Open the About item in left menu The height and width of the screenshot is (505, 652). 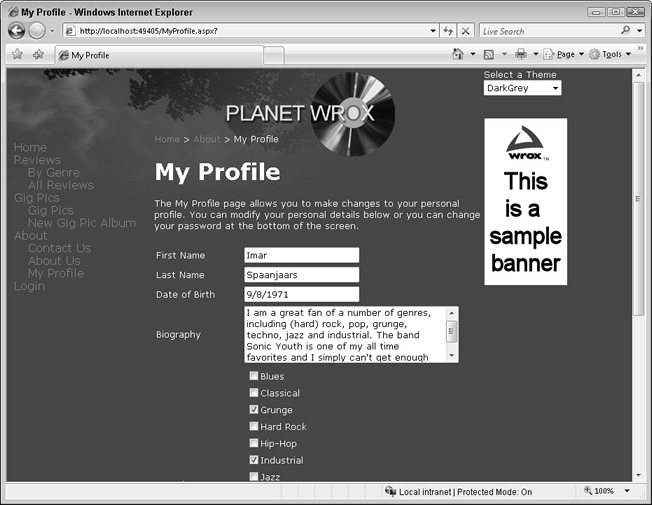(x=31, y=235)
